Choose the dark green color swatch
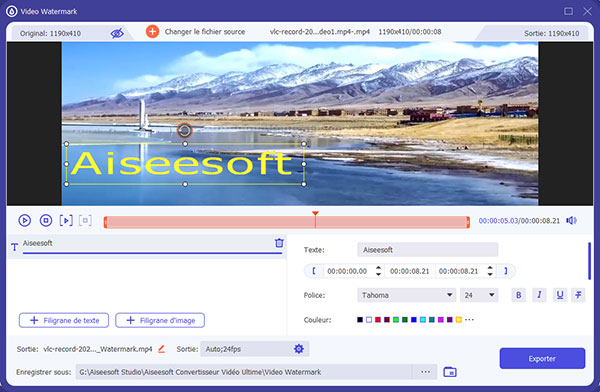Screen dimensions: 600x392 [405, 320]
